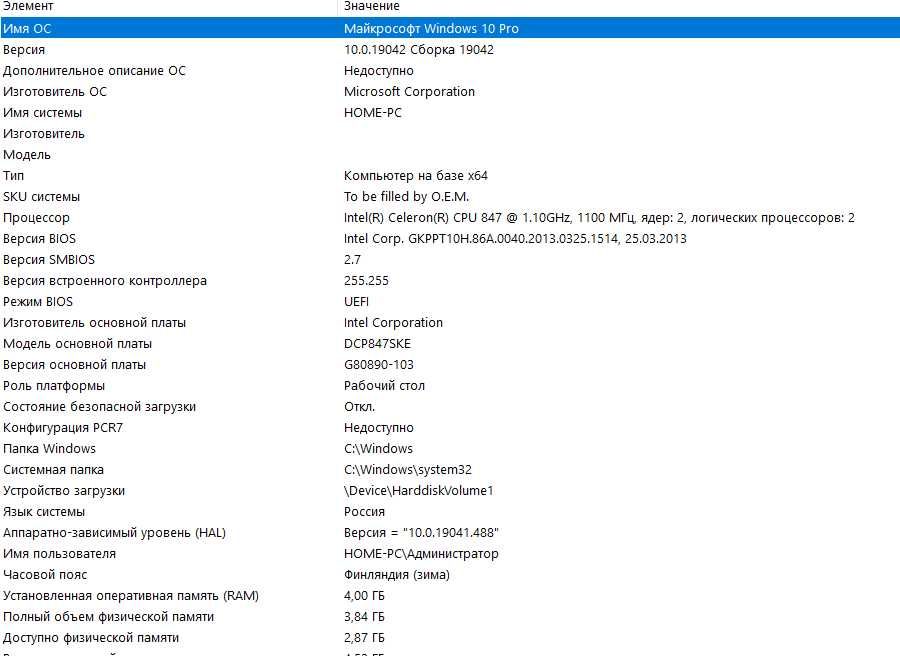Click the HOME-PC system name value
This screenshot has width=900, height=656.
pyautogui.click(x=373, y=113)
